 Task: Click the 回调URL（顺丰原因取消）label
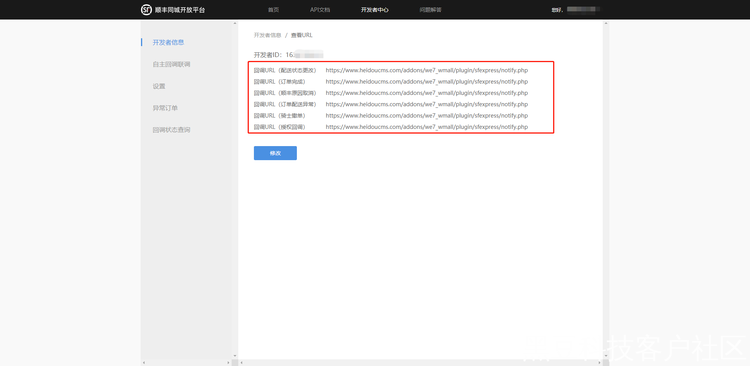pyautogui.click(x=285, y=93)
